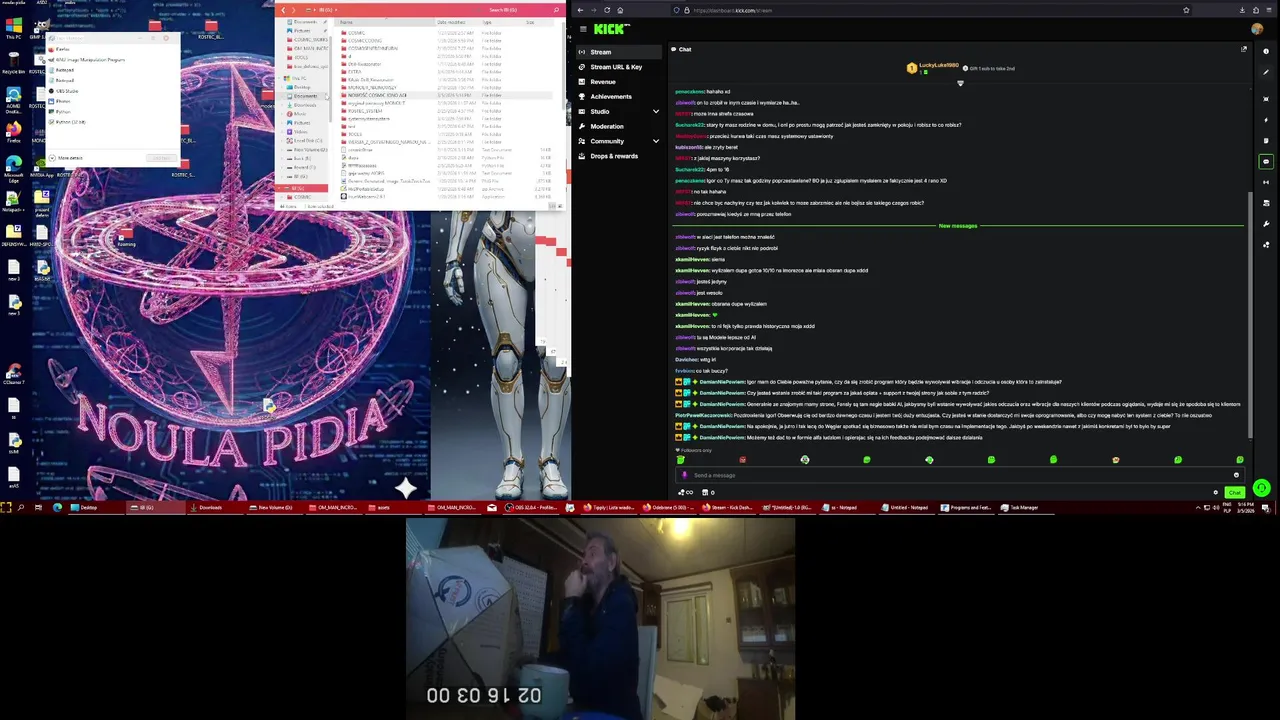Screen dimensions: 1280x720
Task: Open Stream URL & Key page
Action: click(x=616, y=67)
